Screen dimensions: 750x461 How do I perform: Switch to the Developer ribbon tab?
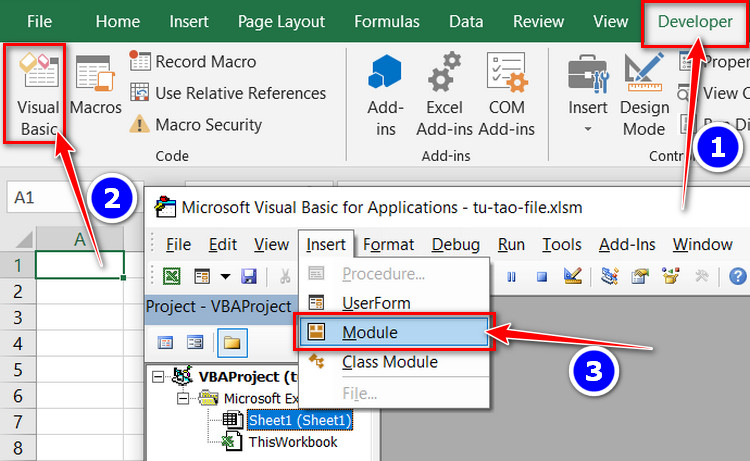(x=695, y=22)
